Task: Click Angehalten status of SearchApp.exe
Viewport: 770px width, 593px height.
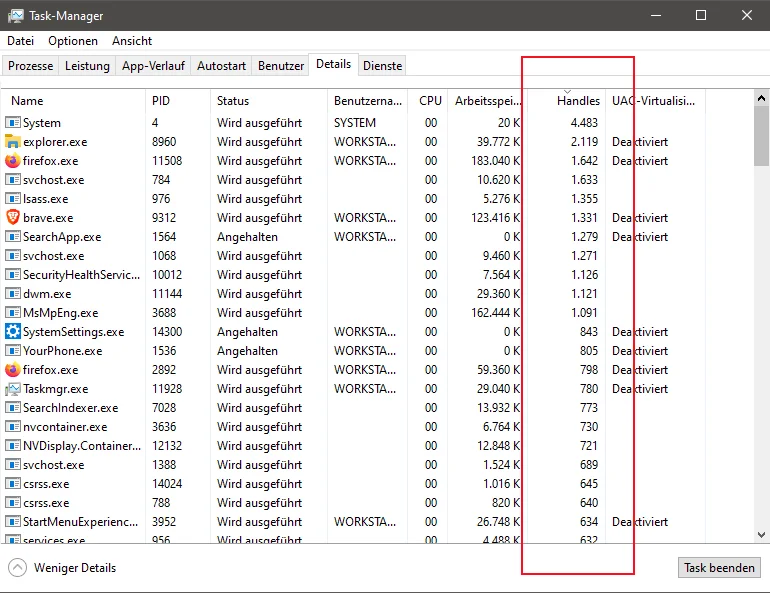Action: [x=248, y=237]
